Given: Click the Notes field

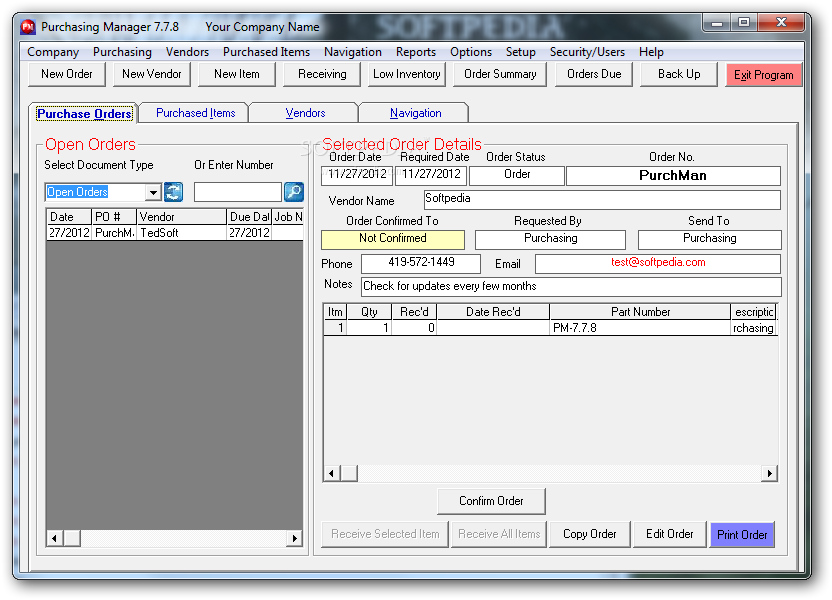Looking at the screenshot, I should [x=571, y=286].
